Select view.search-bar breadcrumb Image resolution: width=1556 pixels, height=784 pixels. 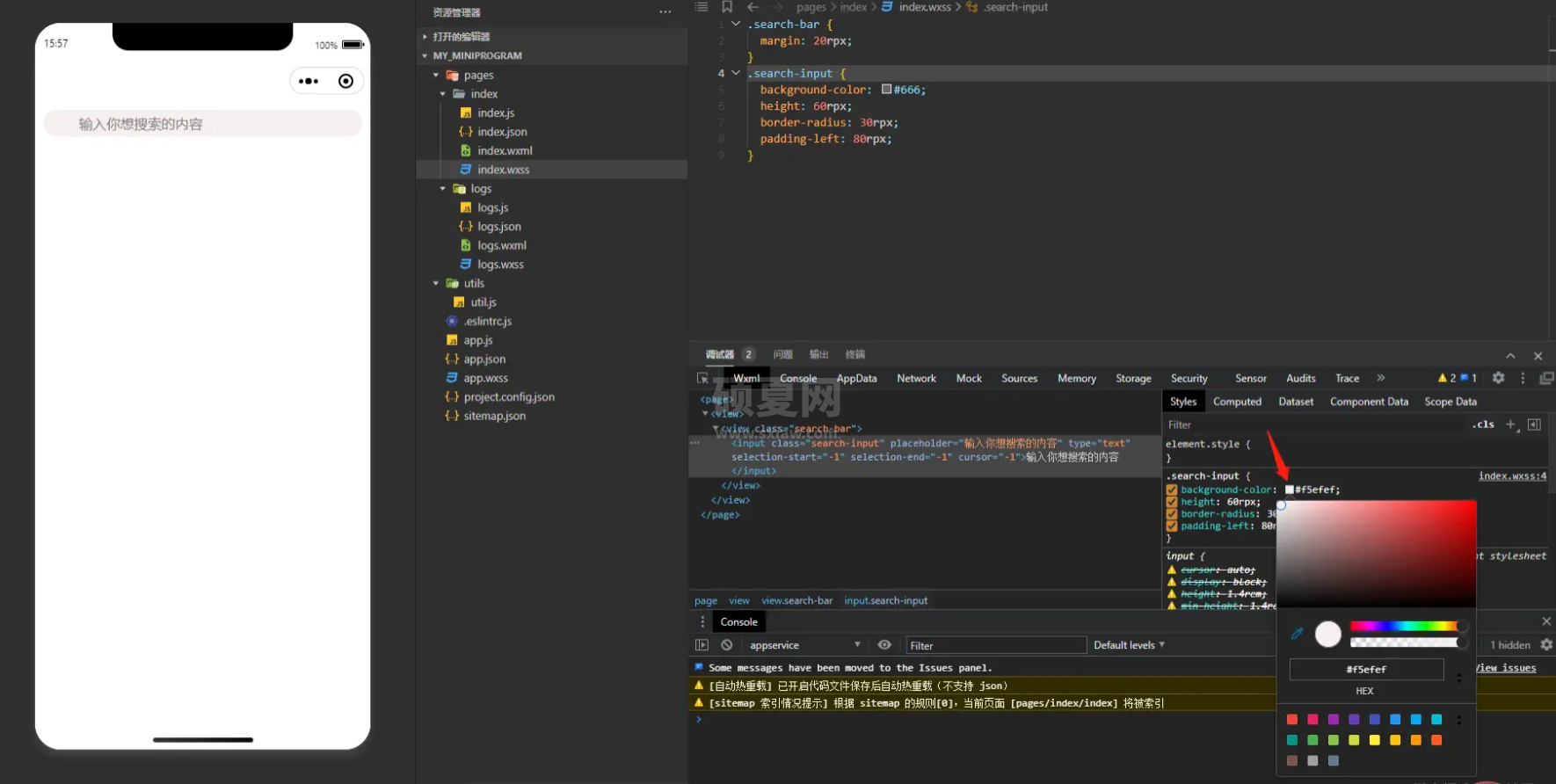click(796, 601)
